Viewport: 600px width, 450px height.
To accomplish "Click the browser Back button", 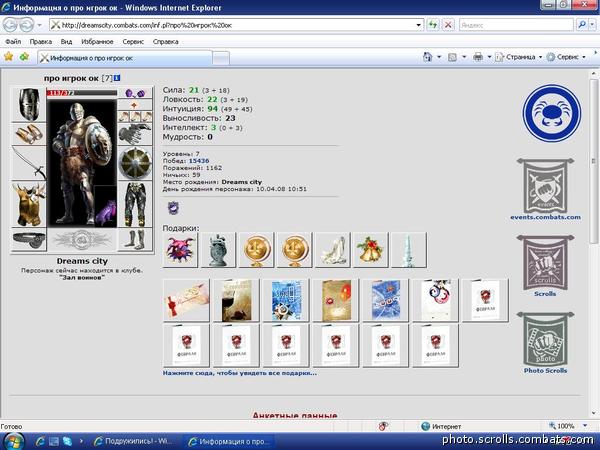I will 11,25.
